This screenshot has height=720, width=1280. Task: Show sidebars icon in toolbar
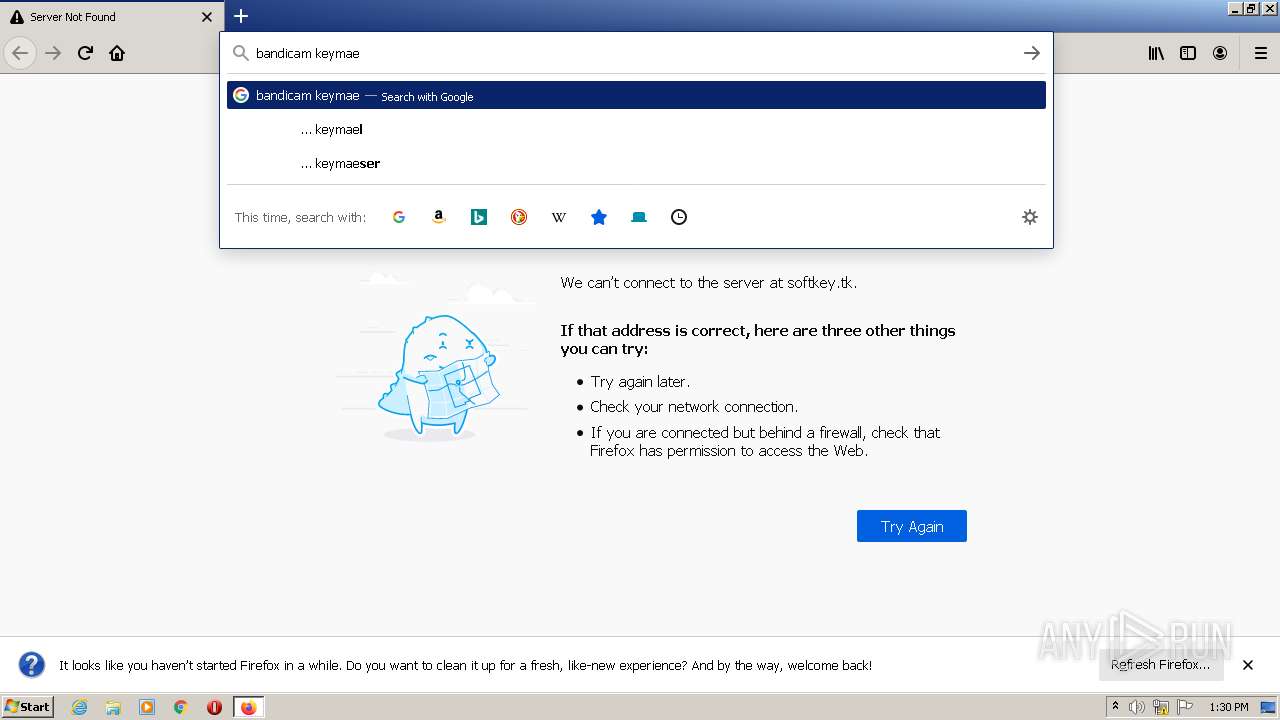[1188, 53]
